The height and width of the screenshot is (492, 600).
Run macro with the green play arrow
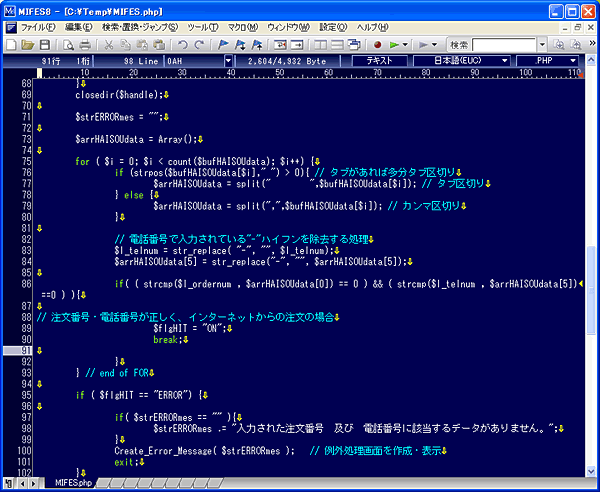click(x=394, y=45)
